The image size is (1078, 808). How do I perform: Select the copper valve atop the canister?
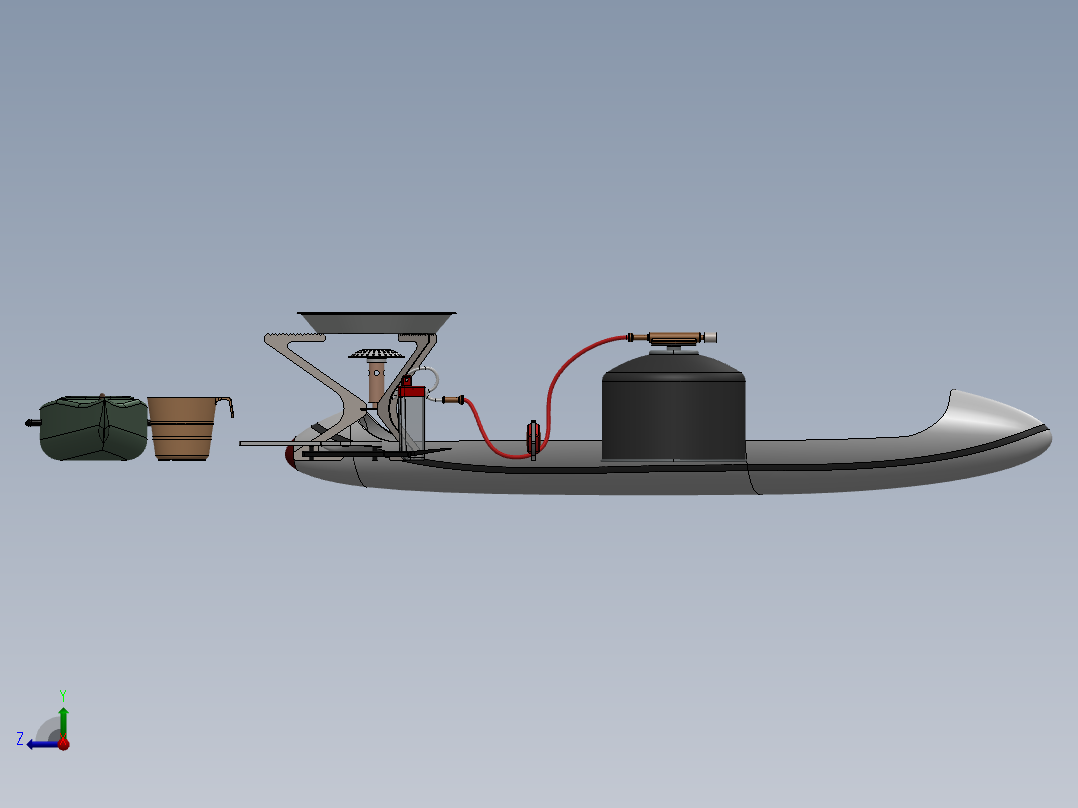point(672,338)
